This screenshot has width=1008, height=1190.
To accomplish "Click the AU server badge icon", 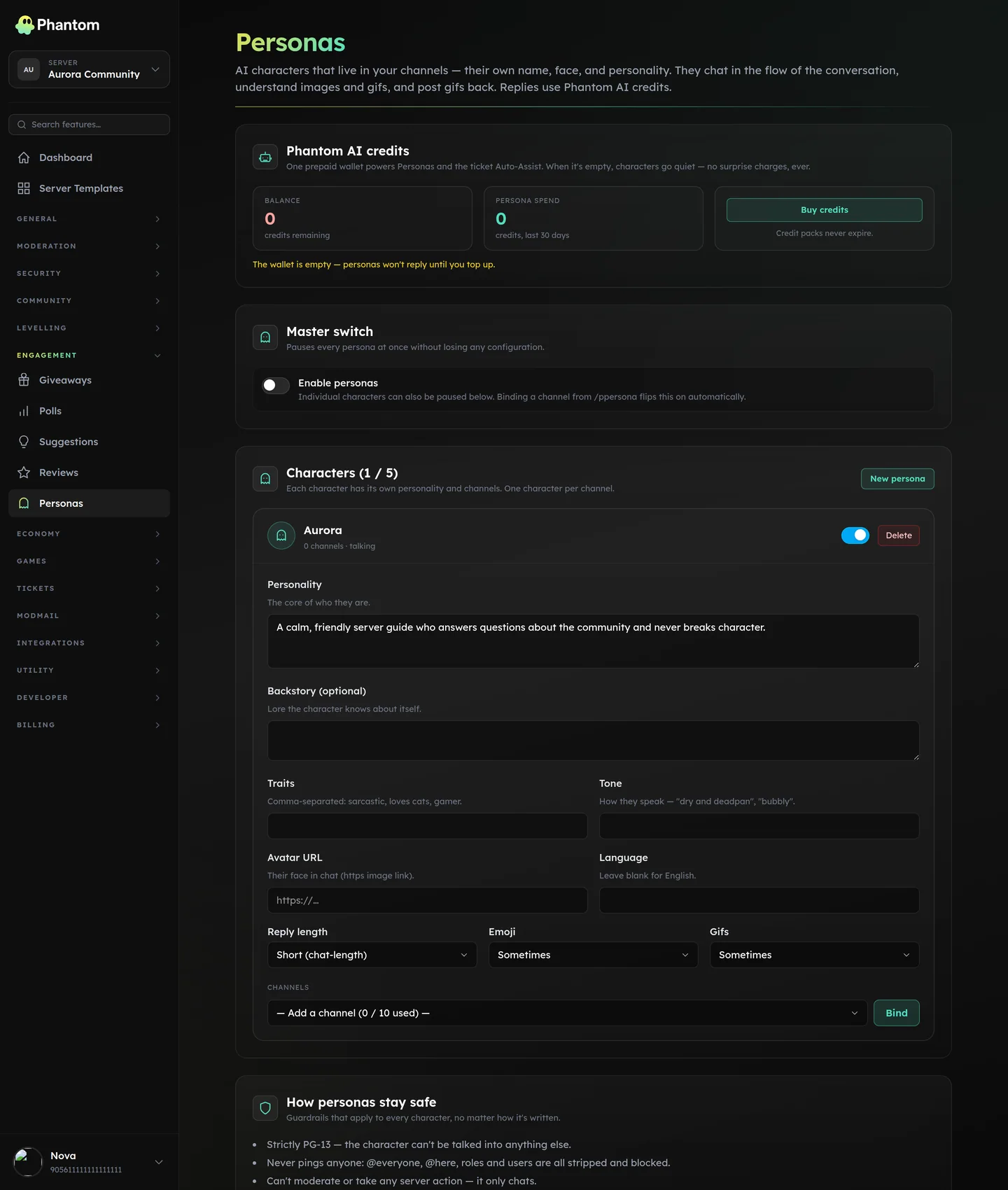I will pyautogui.click(x=29, y=69).
